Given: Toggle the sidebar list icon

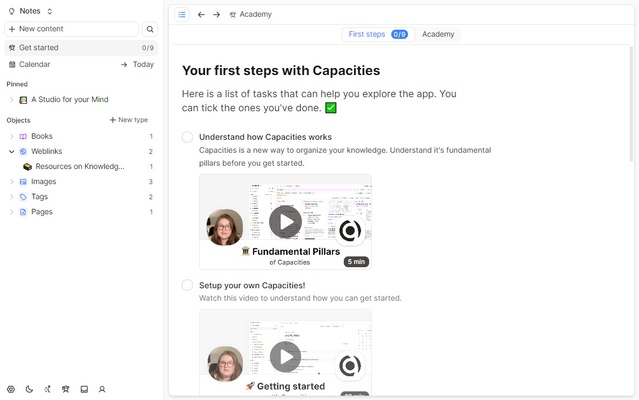Looking at the screenshot, I should pyautogui.click(x=181, y=15).
